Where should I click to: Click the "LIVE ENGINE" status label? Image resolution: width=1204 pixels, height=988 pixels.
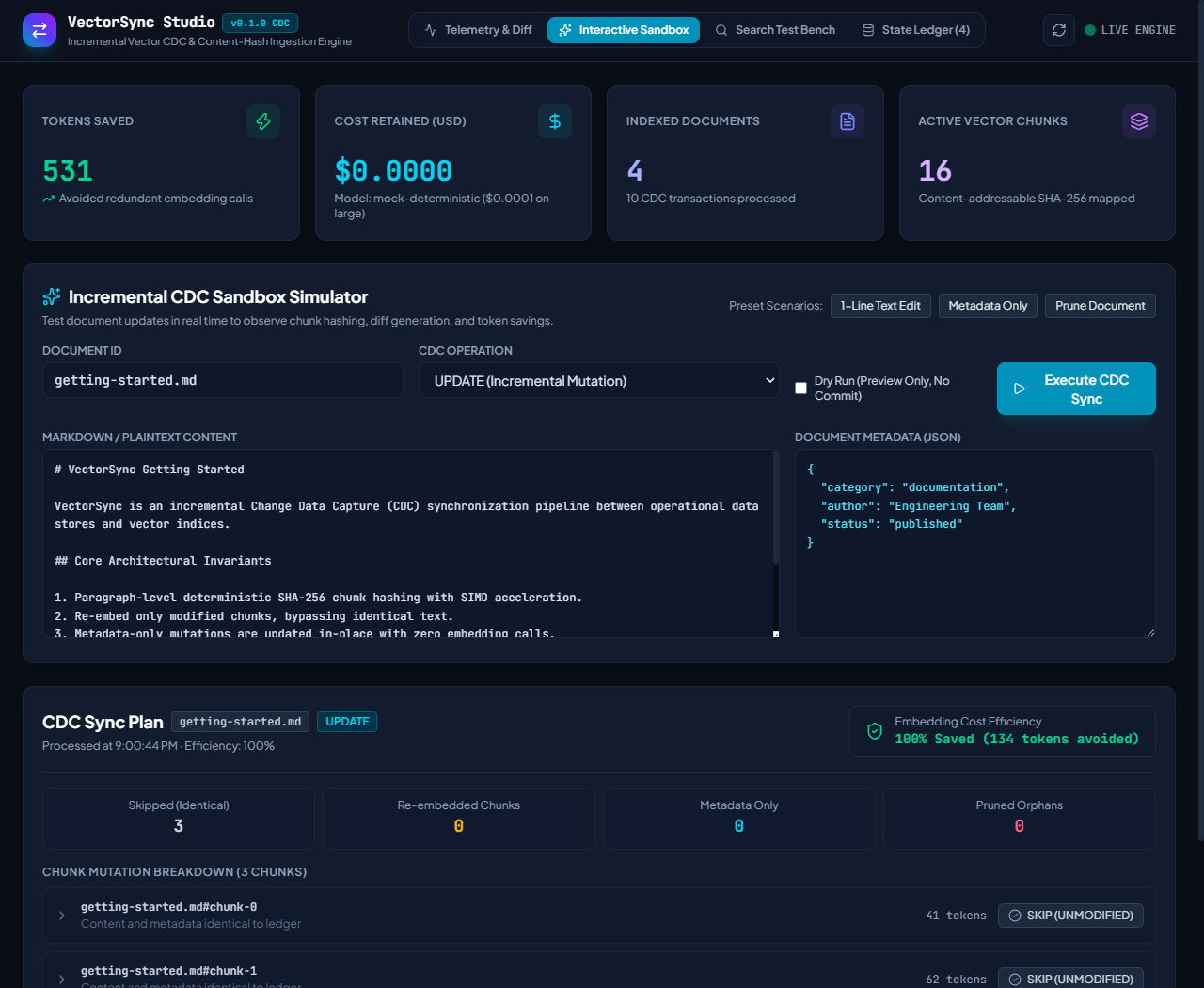[1138, 30]
